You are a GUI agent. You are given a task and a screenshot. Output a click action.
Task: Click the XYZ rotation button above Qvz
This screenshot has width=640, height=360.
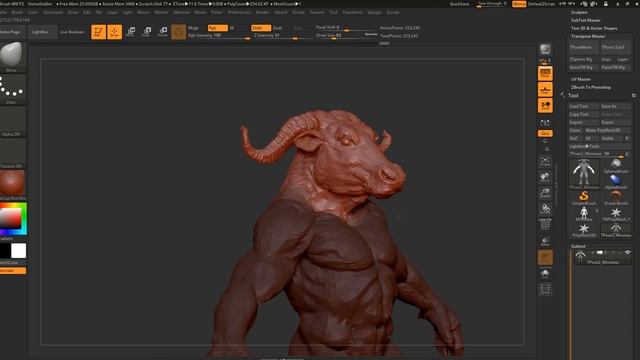(x=545, y=122)
